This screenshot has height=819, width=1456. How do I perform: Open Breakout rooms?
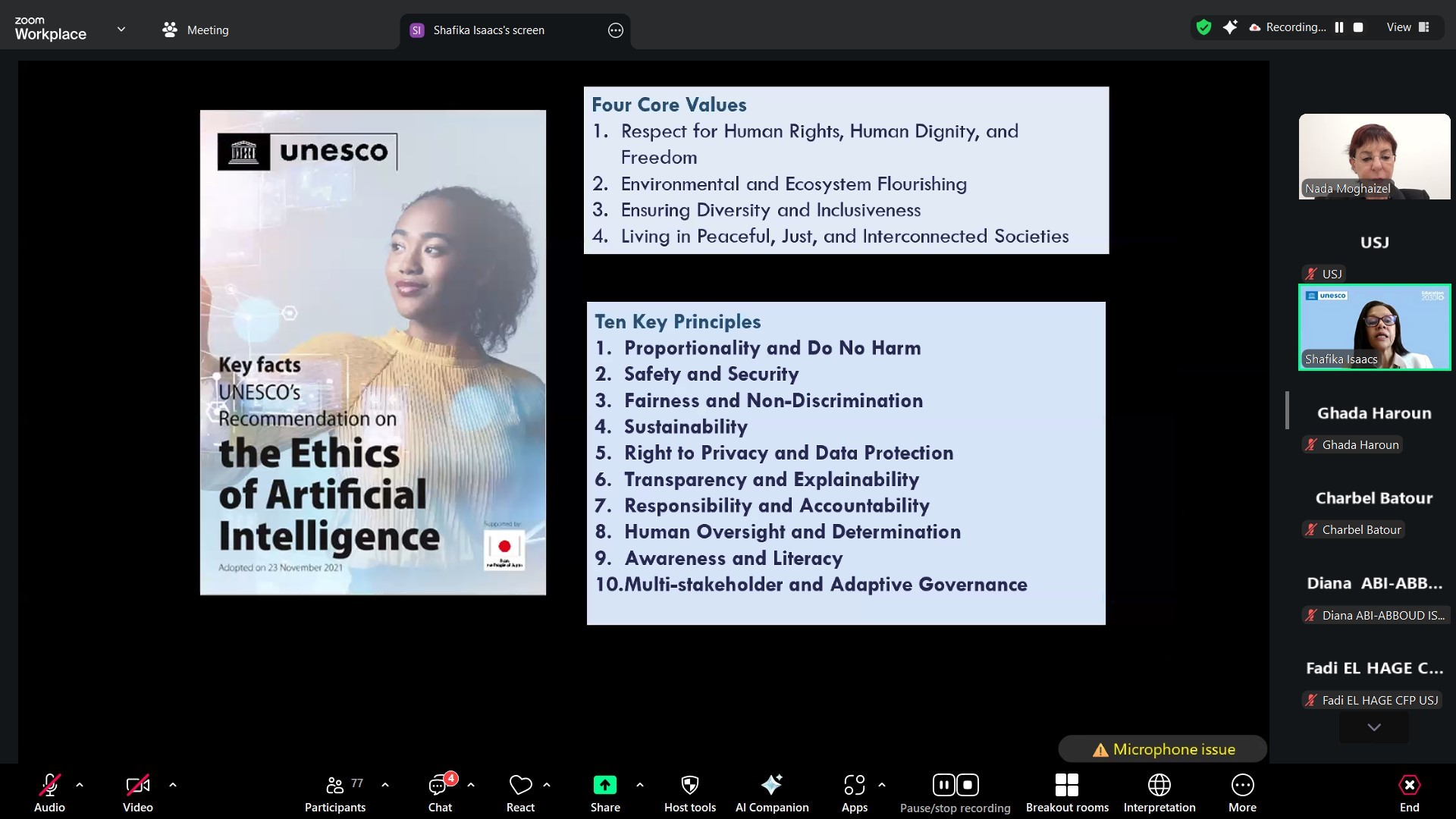[x=1066, y=792]
